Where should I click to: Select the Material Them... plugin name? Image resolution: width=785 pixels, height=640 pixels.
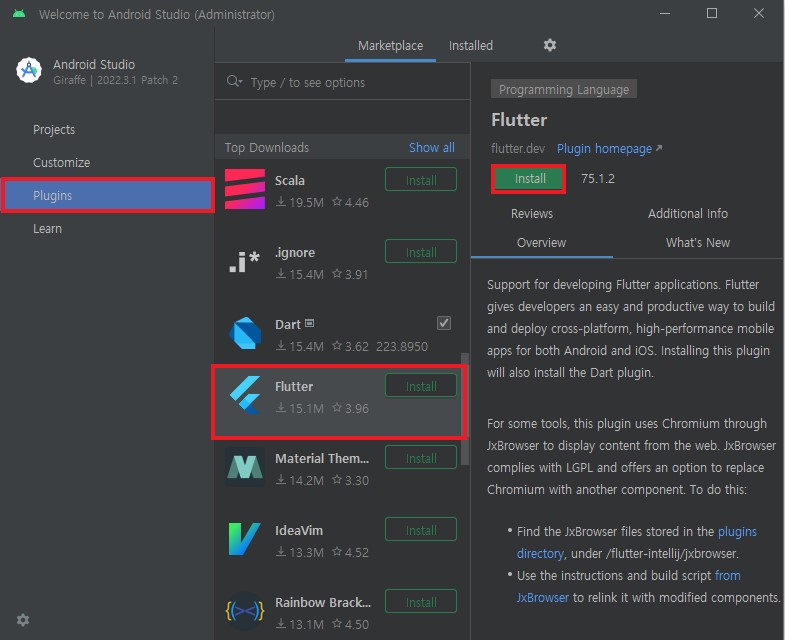[x=321, y=458]
